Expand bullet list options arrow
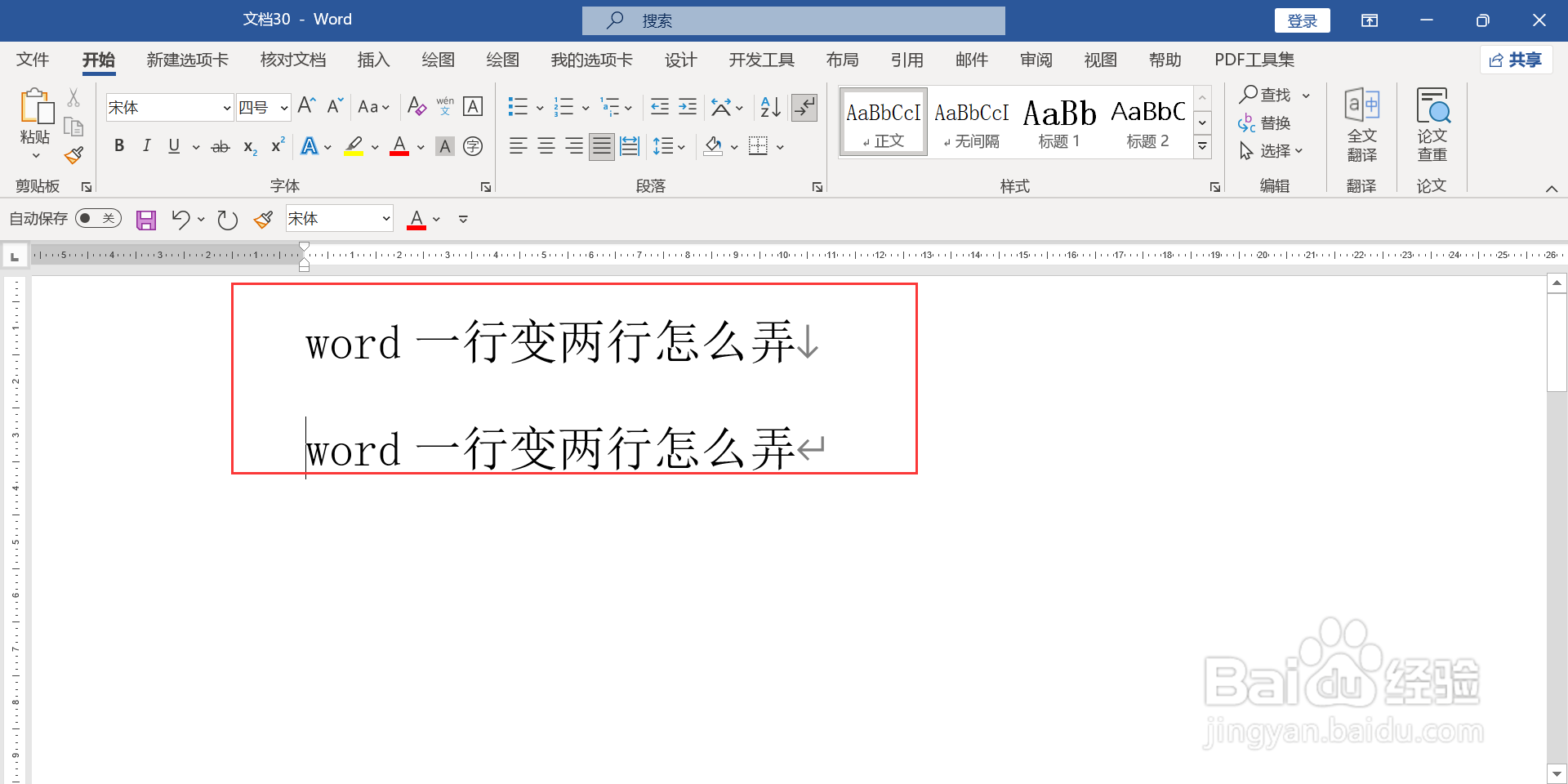1568x784 pixels. pos(540,107)
